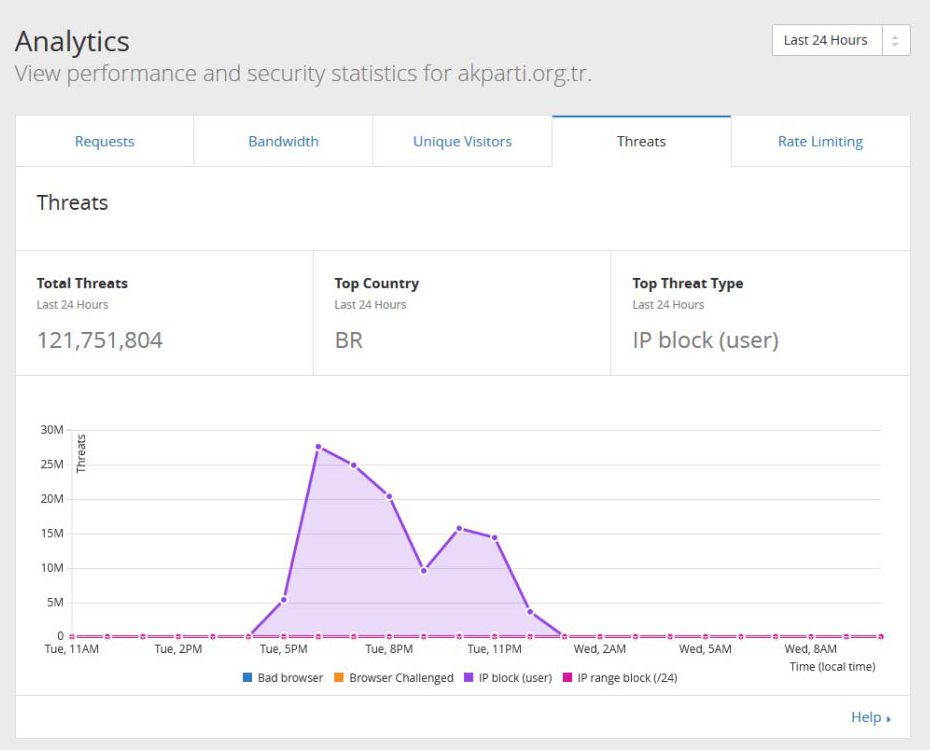The image size is (930, 750).
Task: Click the arrow icon beside Help
Action: pyautogui.click(x=888, y=718)
